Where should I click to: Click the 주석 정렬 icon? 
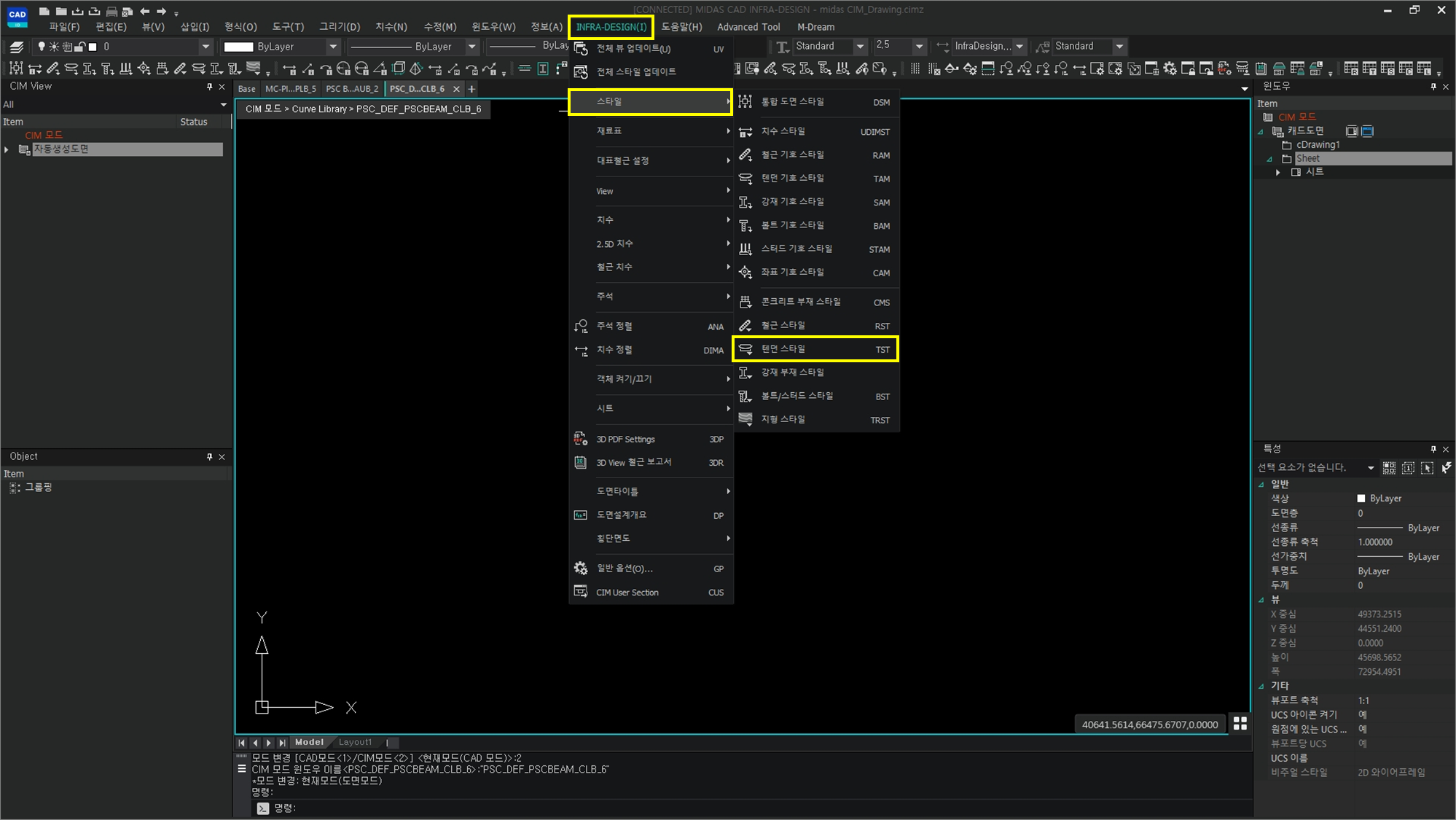pyautogui.click(x=581, y=327)
